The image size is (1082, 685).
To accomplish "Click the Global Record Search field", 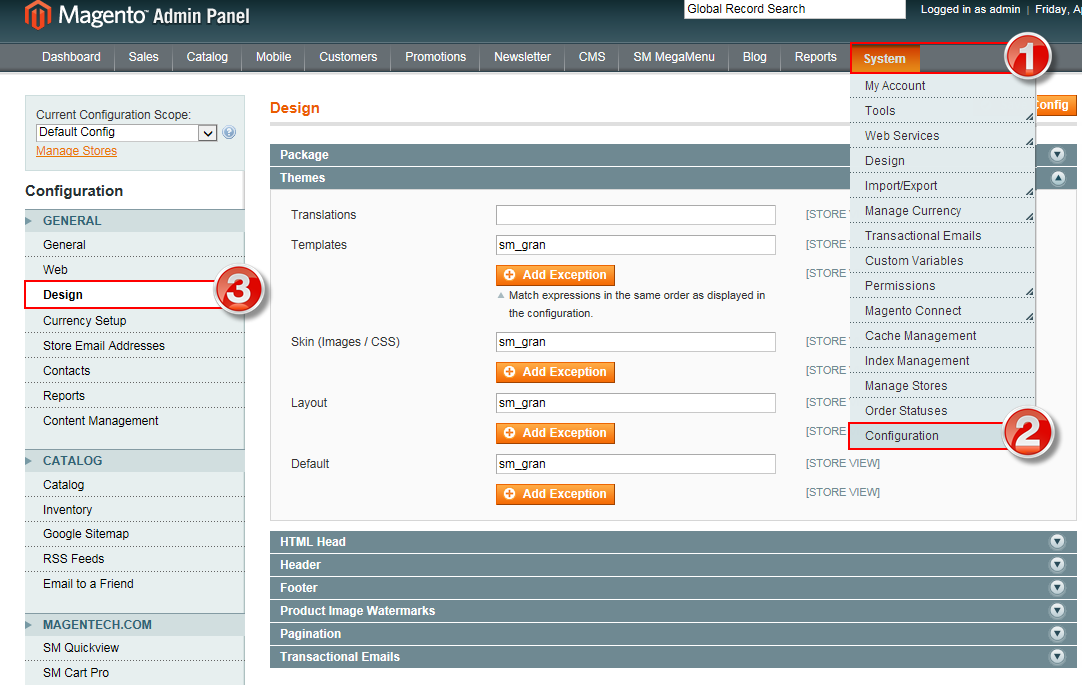I will pyautogui.click(x=794, y=9).
